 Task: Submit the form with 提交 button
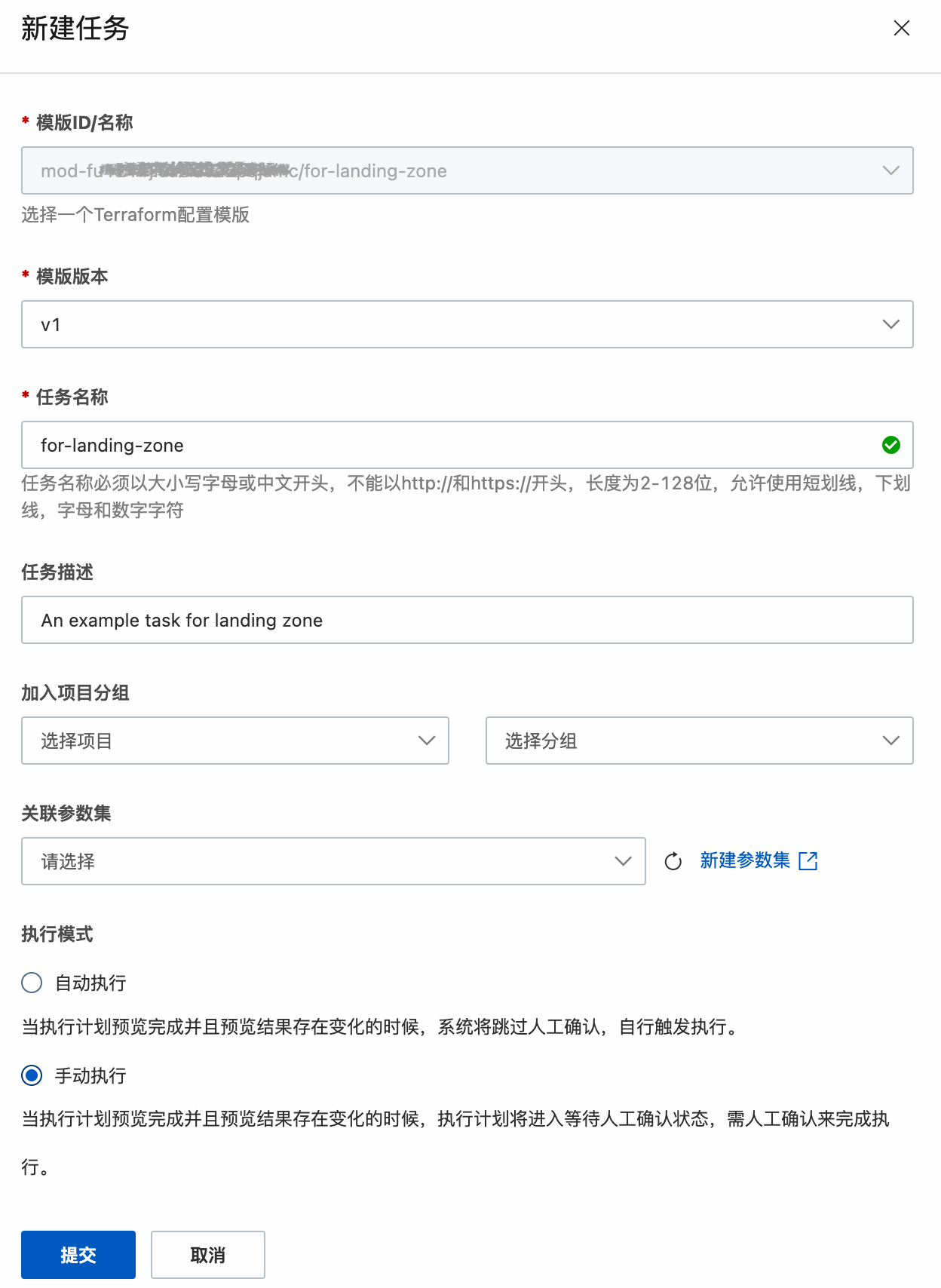(78, 1255)
